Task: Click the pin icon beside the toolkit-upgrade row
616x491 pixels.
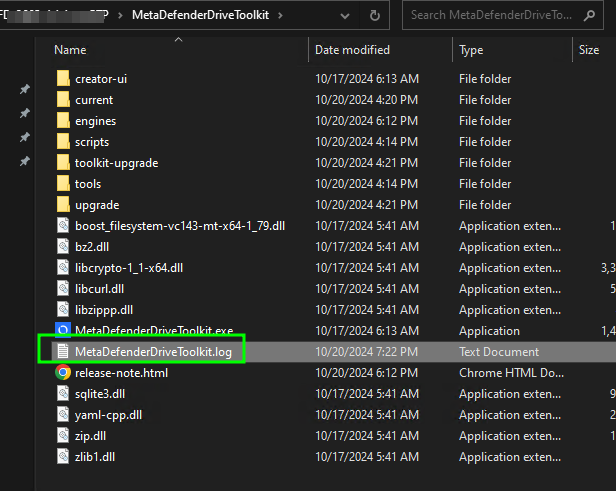Action: pos(25,161)
